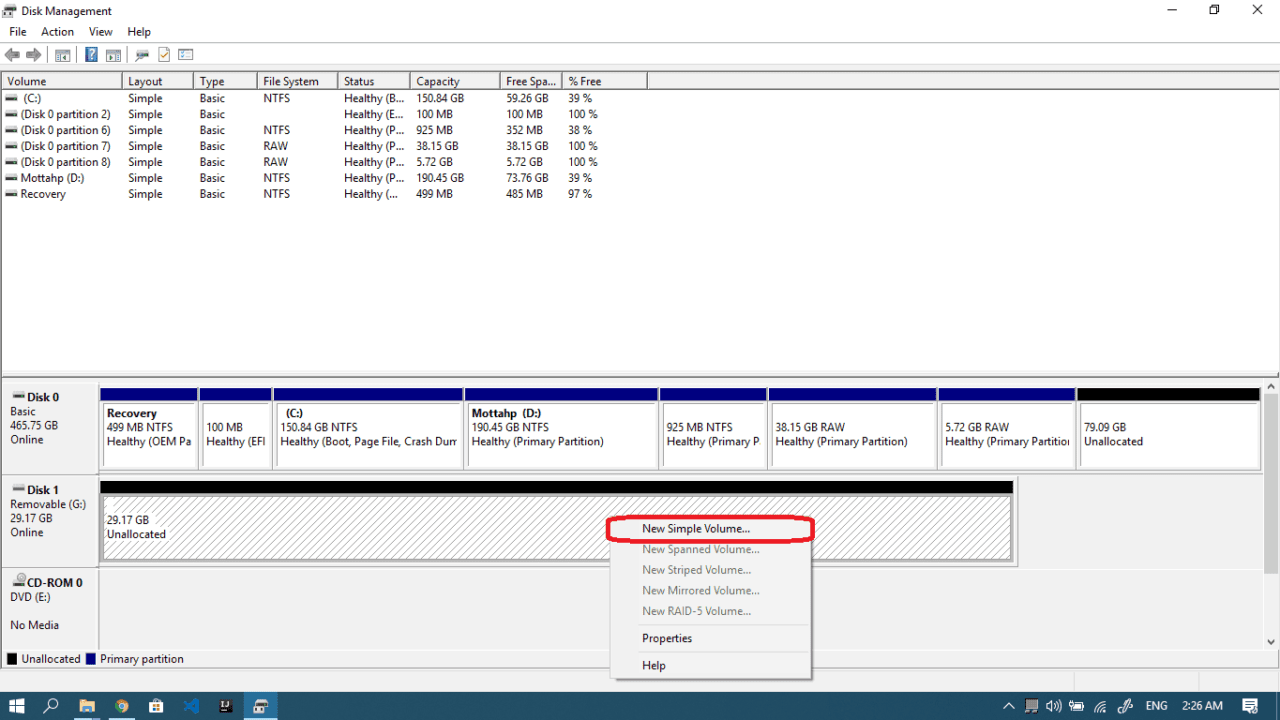Open the notification center from the system tray
This screenshot has width=1280, height=720.
coord(1249,706)
